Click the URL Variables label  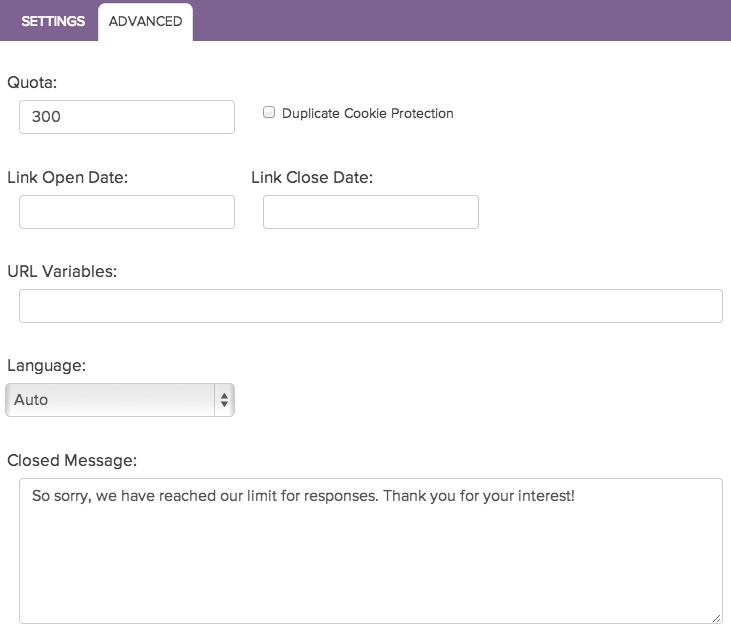tap(62, 271)
